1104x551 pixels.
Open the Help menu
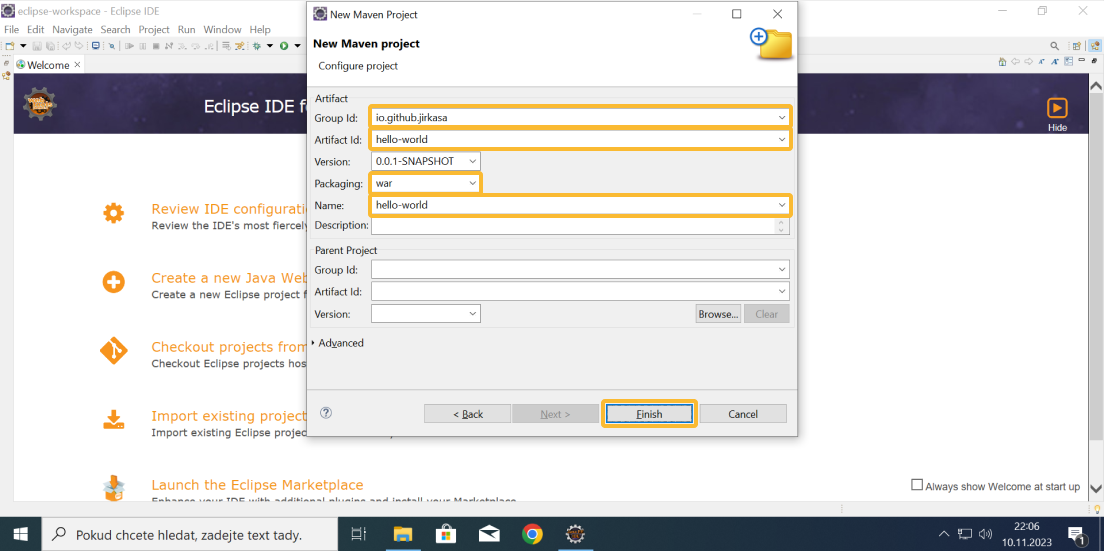[x=260, y=30]
